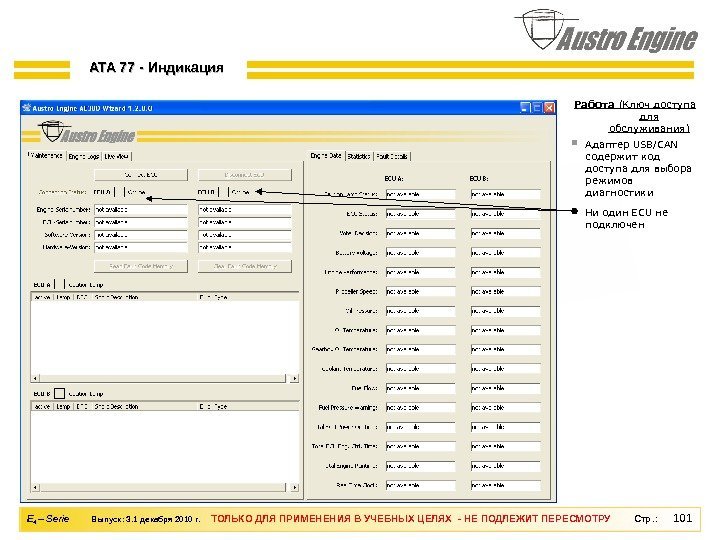
Task: Click the ECU B Engine Serial number field
Action: pos(245,209)
